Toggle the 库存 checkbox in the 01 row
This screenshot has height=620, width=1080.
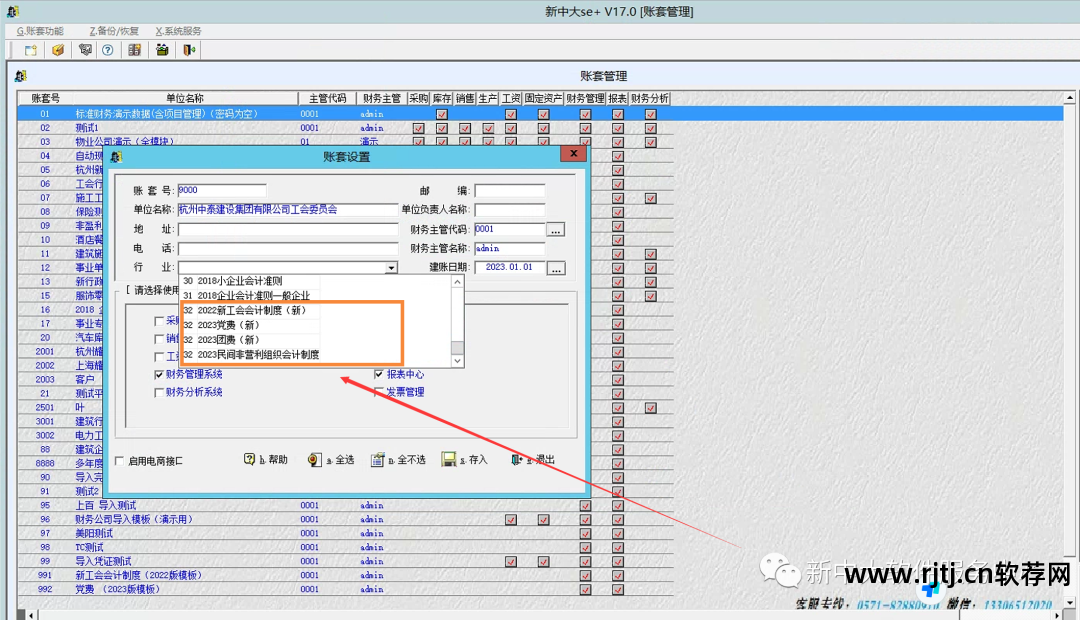coord(442,114)
